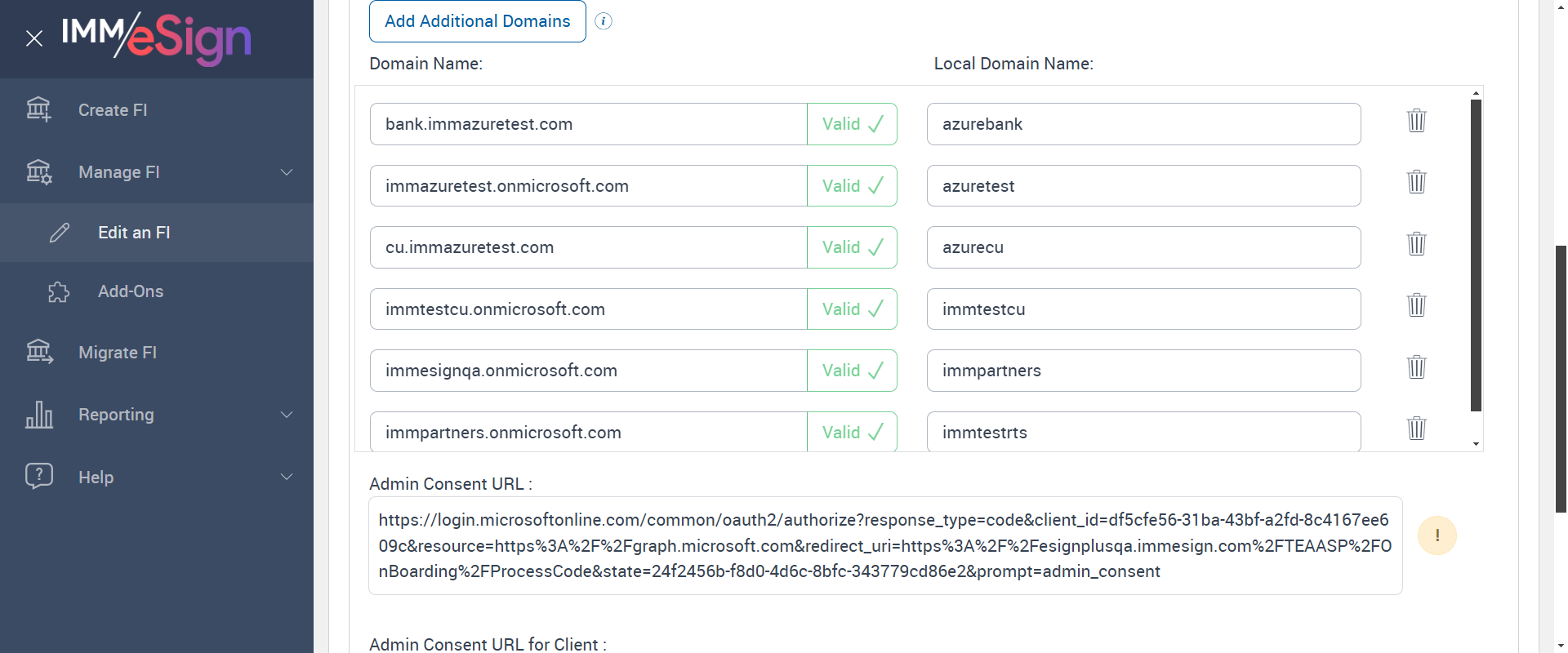Open Edit an FI submenu item
The height and width of the screenshot is (653, 1568).
click(157, 233)
